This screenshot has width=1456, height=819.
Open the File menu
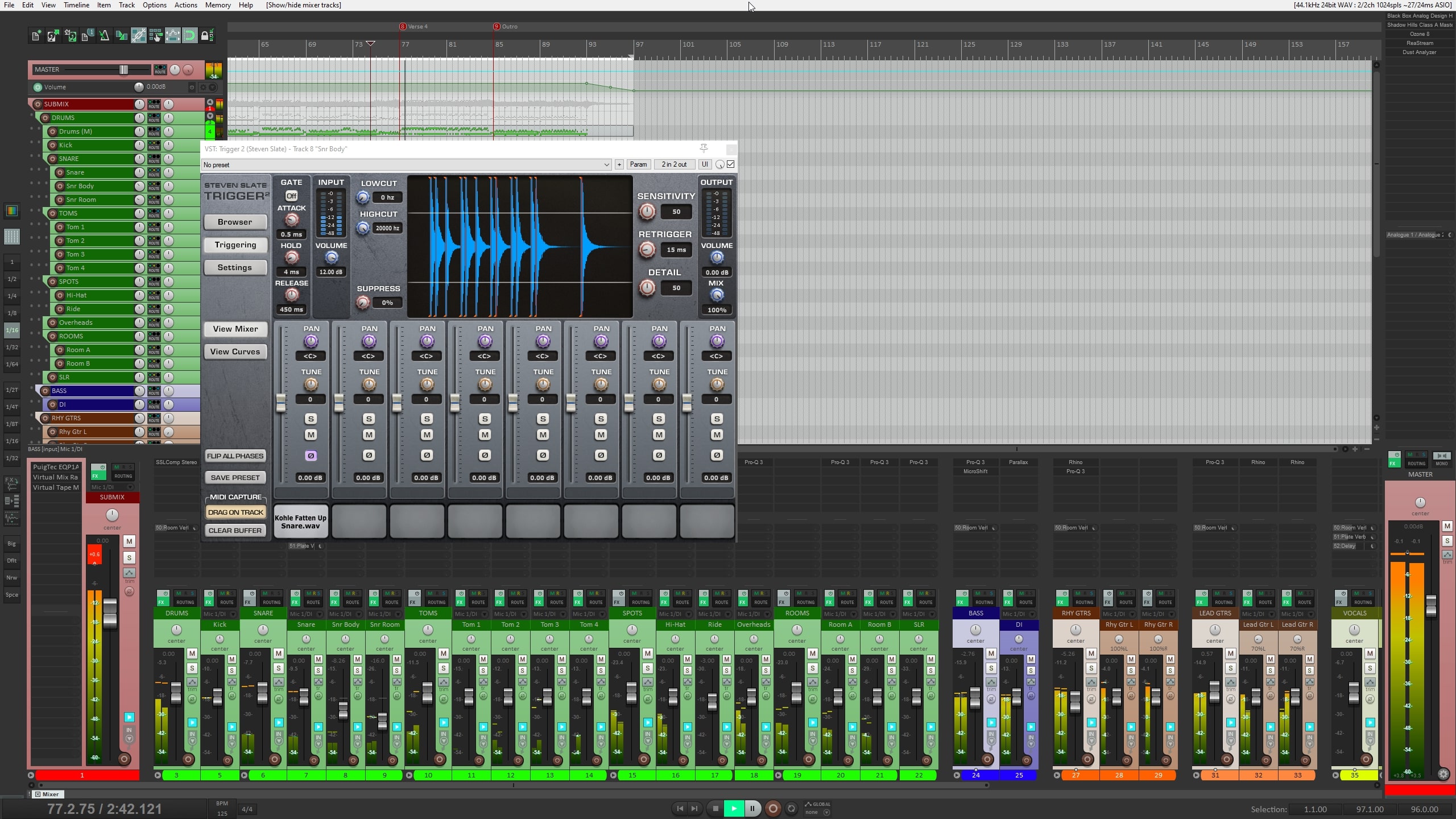[x=9, y=5]
